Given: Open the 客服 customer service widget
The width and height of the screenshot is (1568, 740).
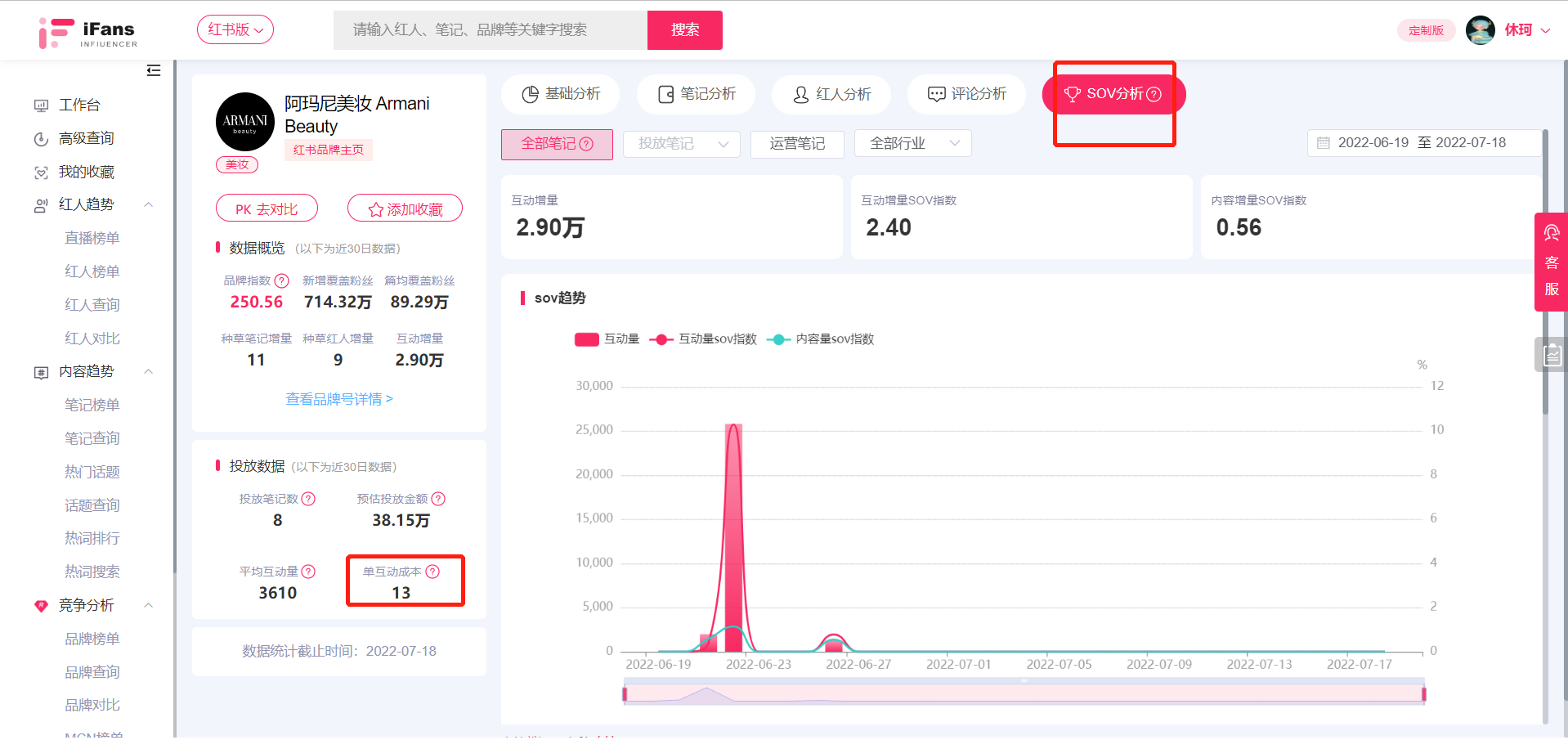Looking at the screenshot, I should click(x=1551, y=262).
